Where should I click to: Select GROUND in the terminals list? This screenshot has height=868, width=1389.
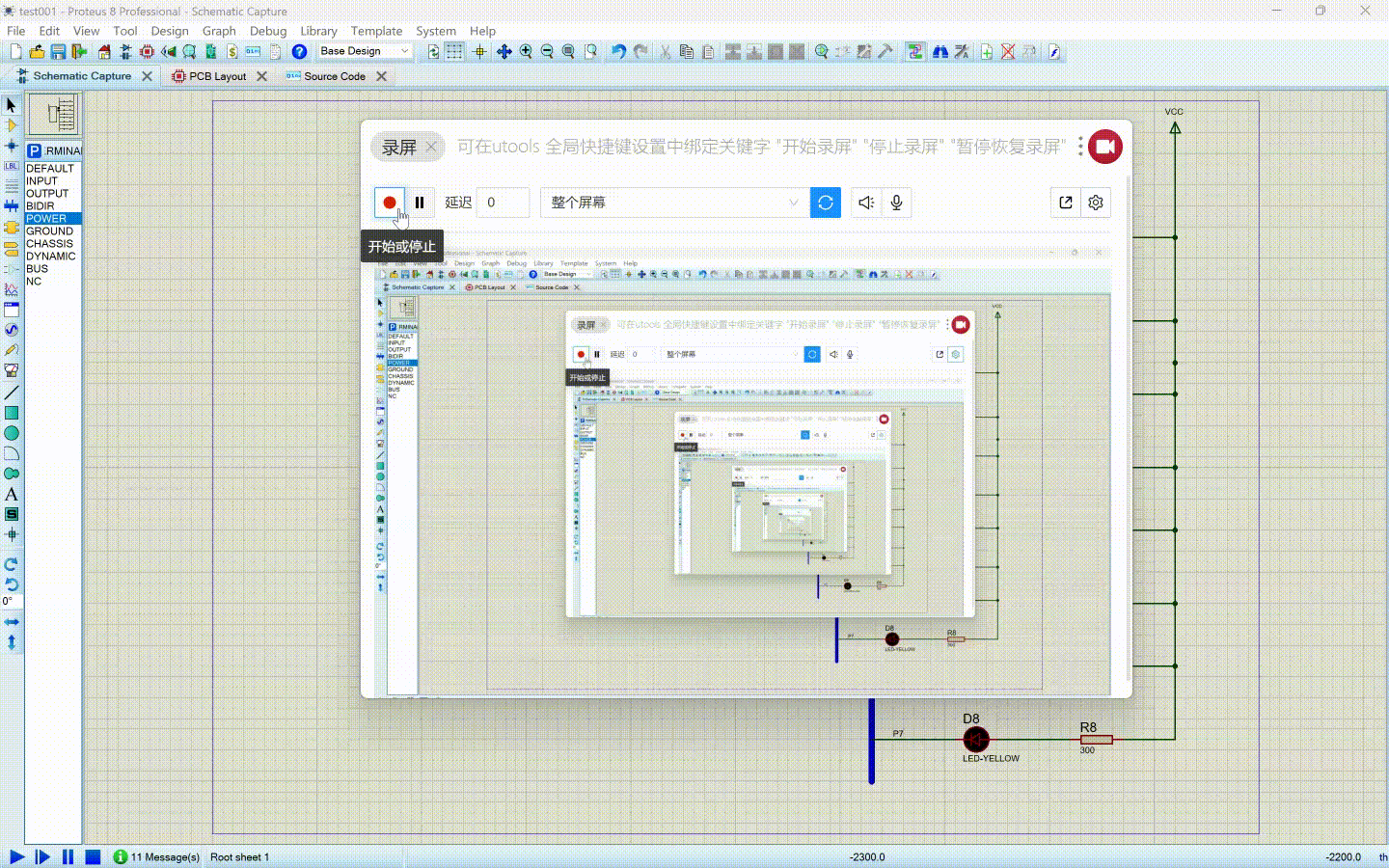(x=49, y=231)
